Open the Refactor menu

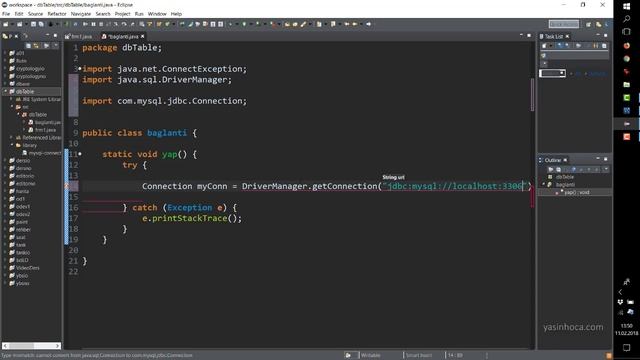(x=57, y=14)
